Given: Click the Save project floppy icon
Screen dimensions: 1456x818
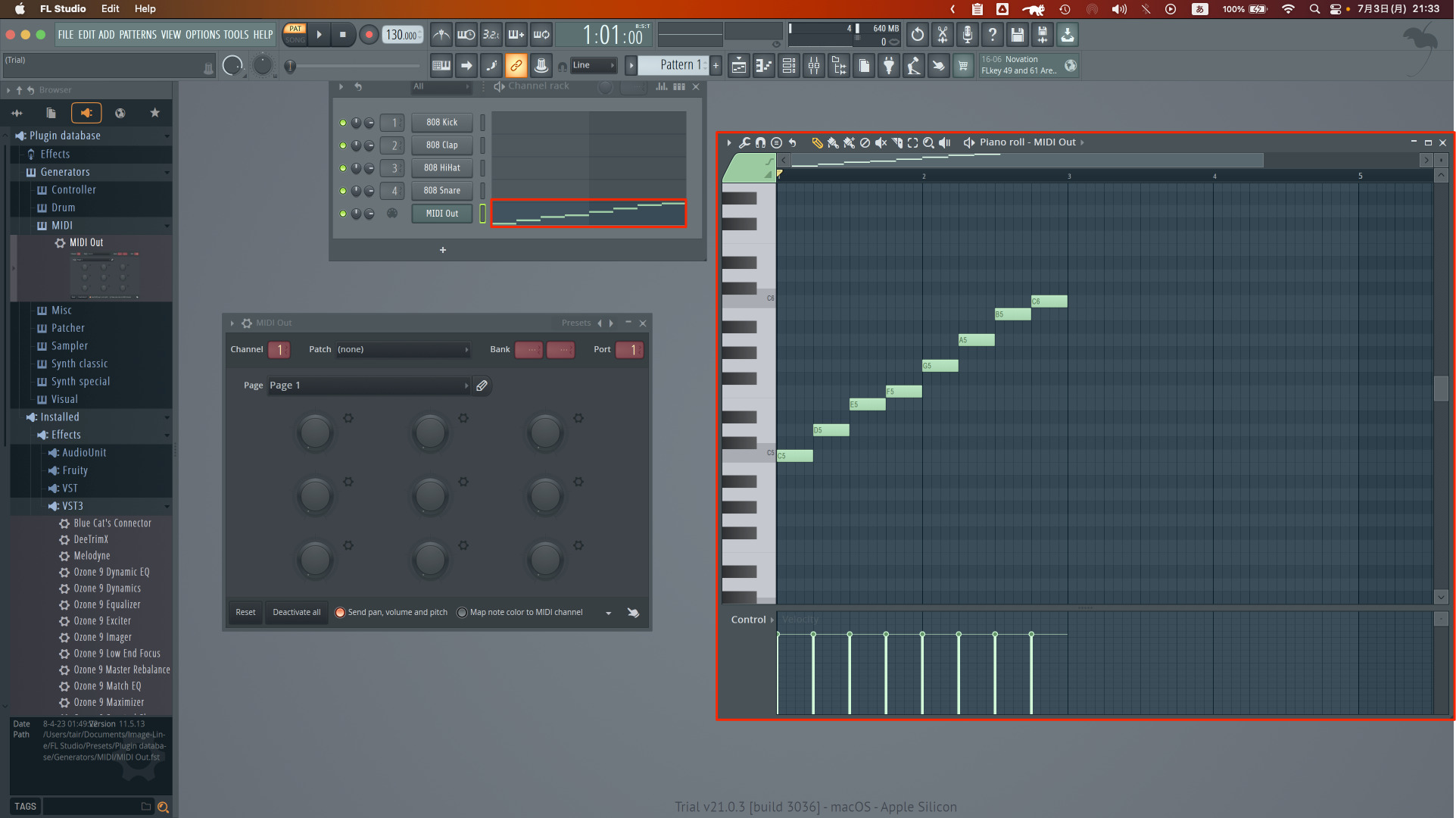Looking at the screenshot, I should (x=1018, y=35).
